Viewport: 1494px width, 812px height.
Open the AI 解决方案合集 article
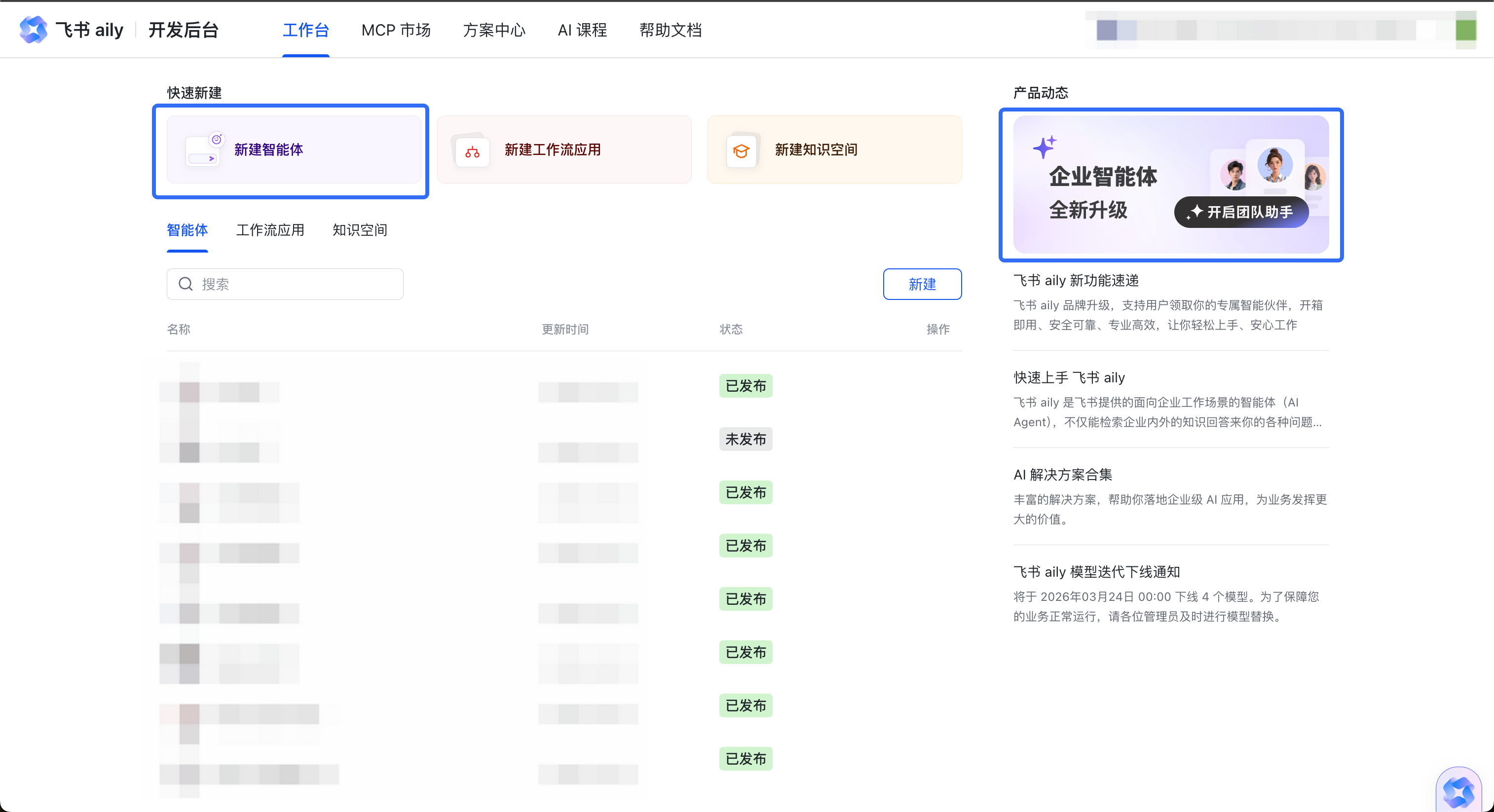pyautogui.click(x=1062, y=475)
